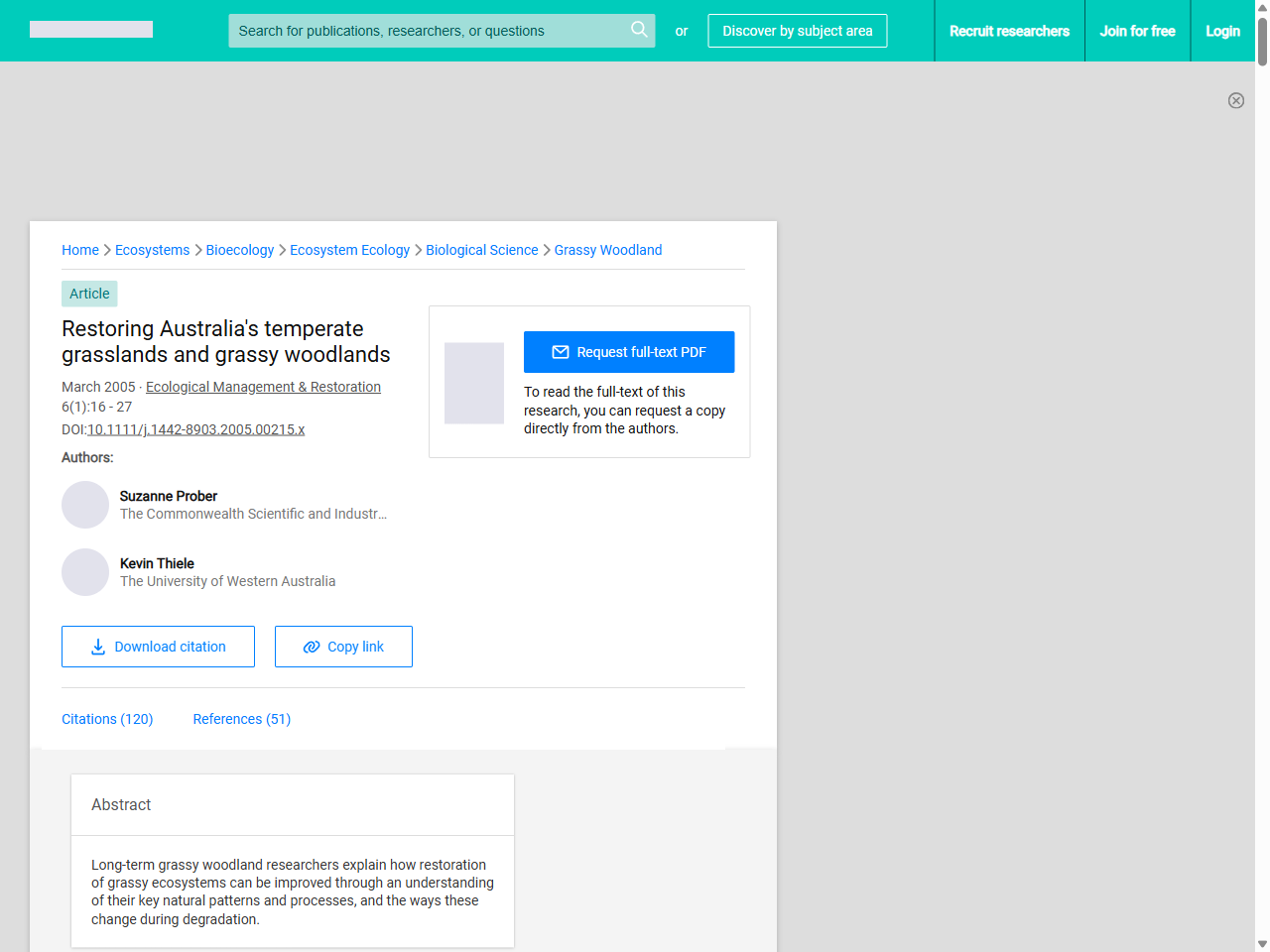
Task: Click the search magnifier icon
Action: [639, 31]
